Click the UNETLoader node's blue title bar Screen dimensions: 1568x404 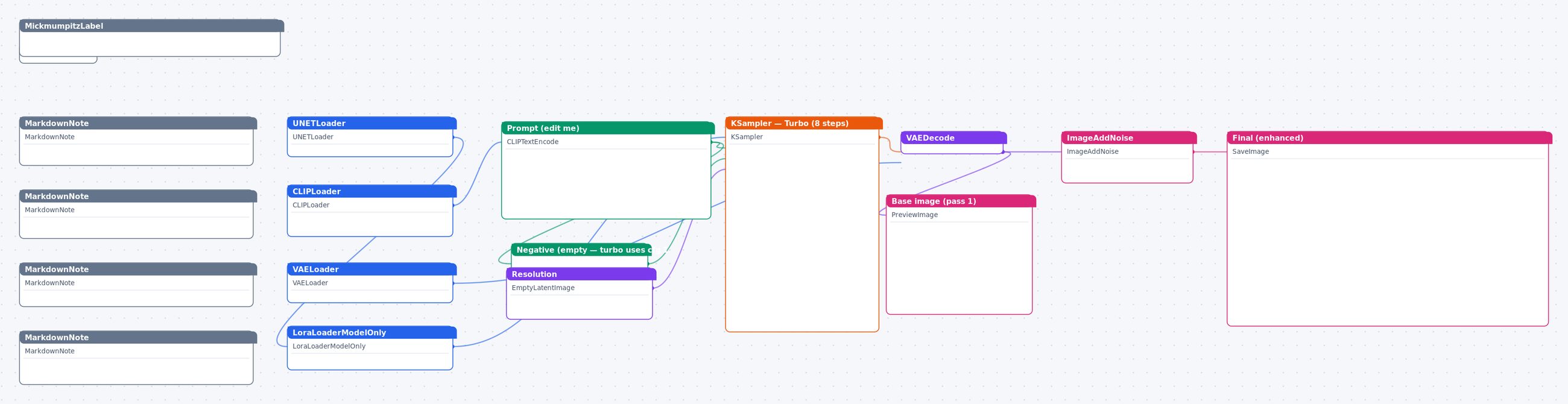pyautogui.click(x=372, y=123)
